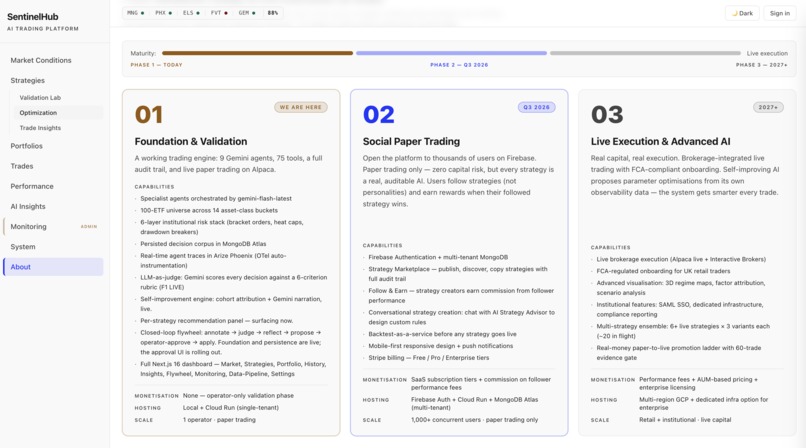Image resolution: width=806 pixels, height=448 pixels.
Task: Click 'Local + Cloud Run (single-tenant)' hosting value
Action: point(231,407)
